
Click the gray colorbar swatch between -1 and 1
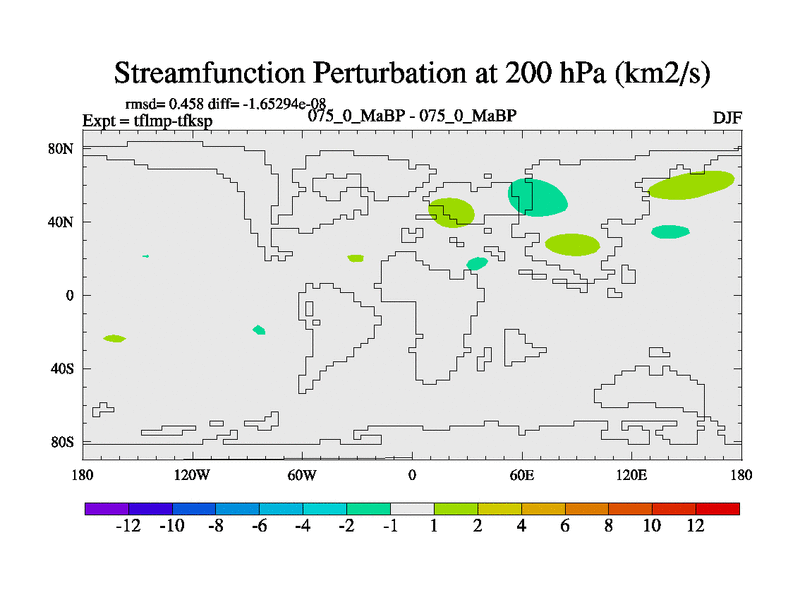click(411, 509)
